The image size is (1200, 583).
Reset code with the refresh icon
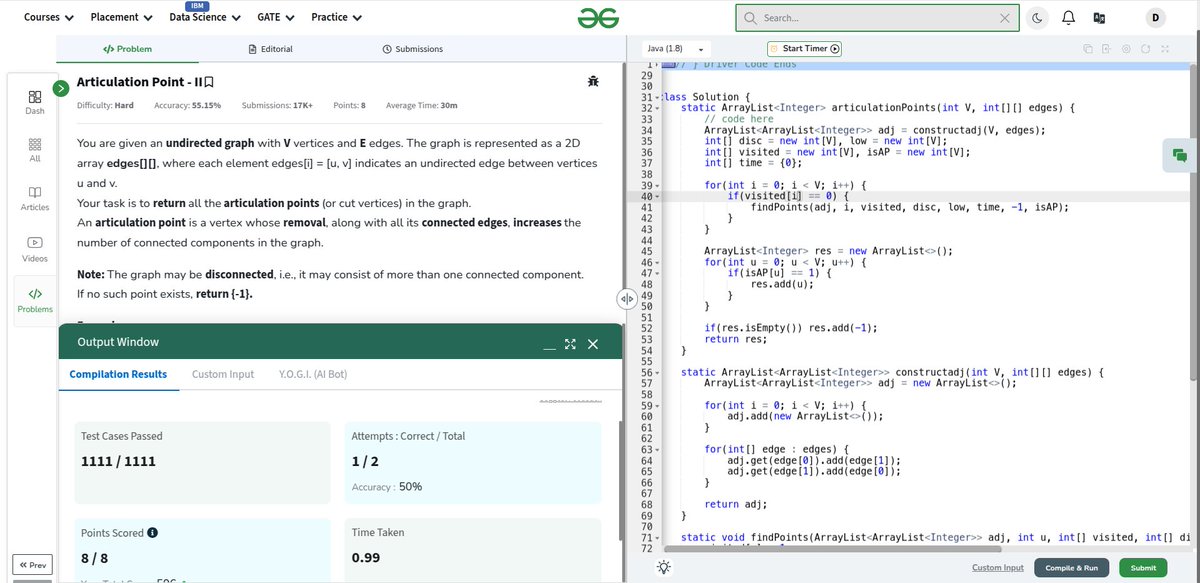(1145, 48)
